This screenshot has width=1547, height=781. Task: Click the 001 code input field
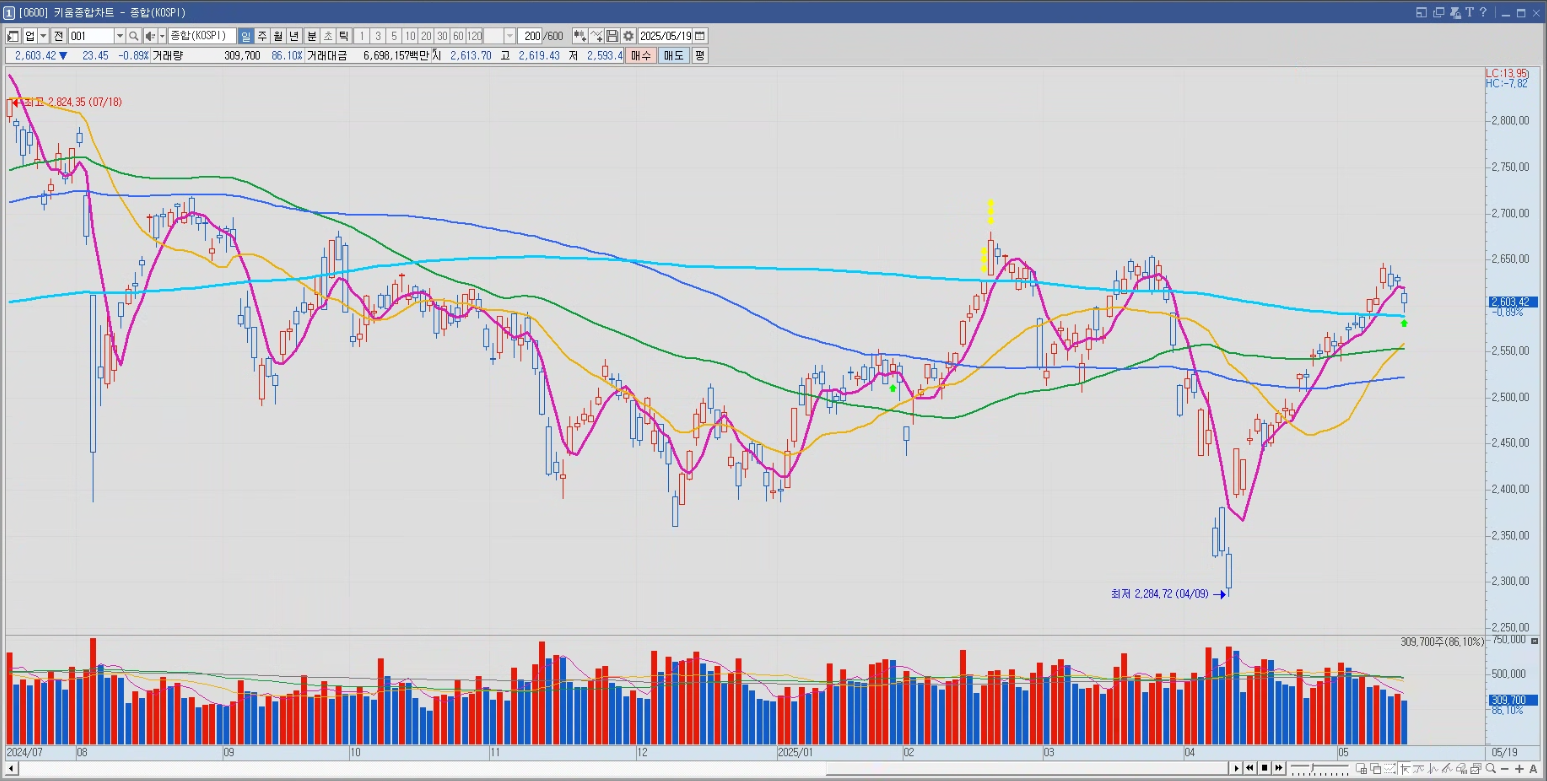point(91,36)
